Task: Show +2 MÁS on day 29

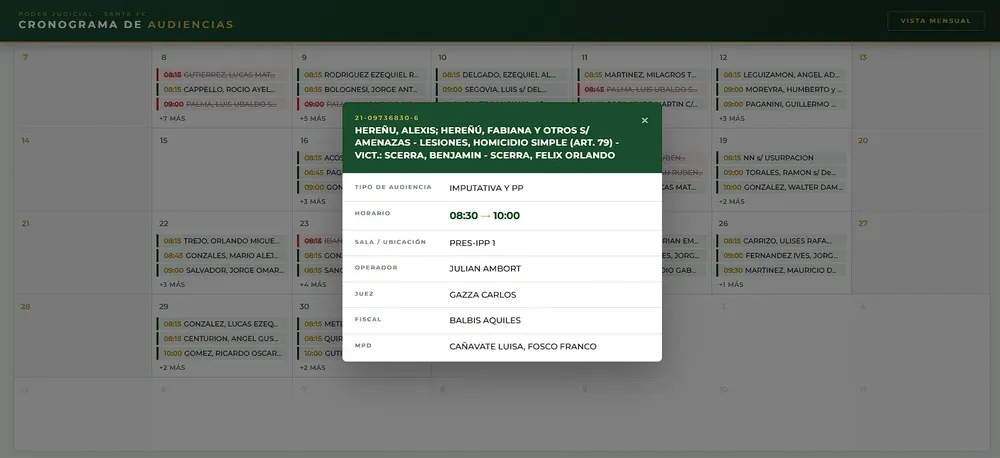Action: 172,367
